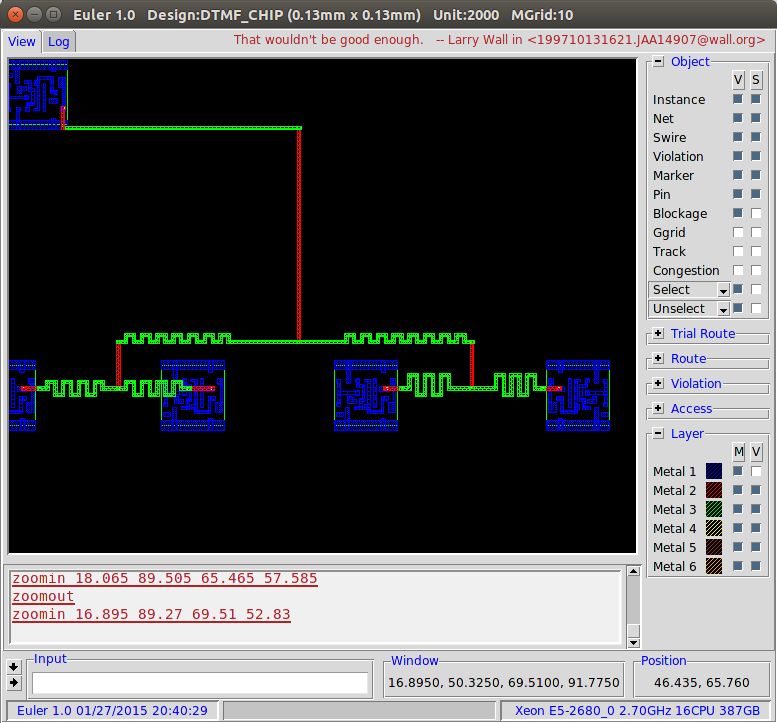Switch to the View tab
The width and height of the screenshot is (777, 723).
21,42
